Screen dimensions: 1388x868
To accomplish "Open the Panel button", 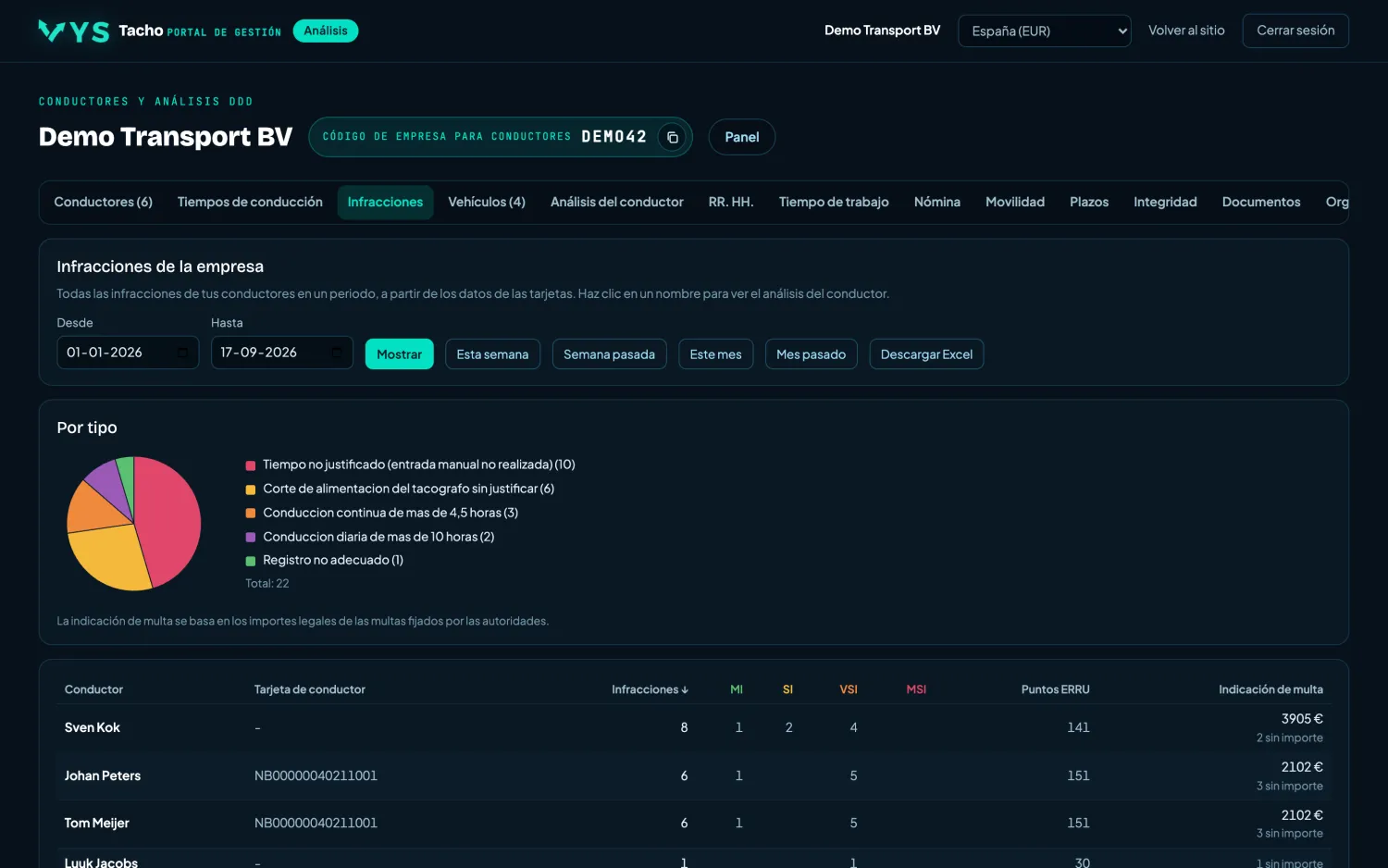I will pos(741,137).
